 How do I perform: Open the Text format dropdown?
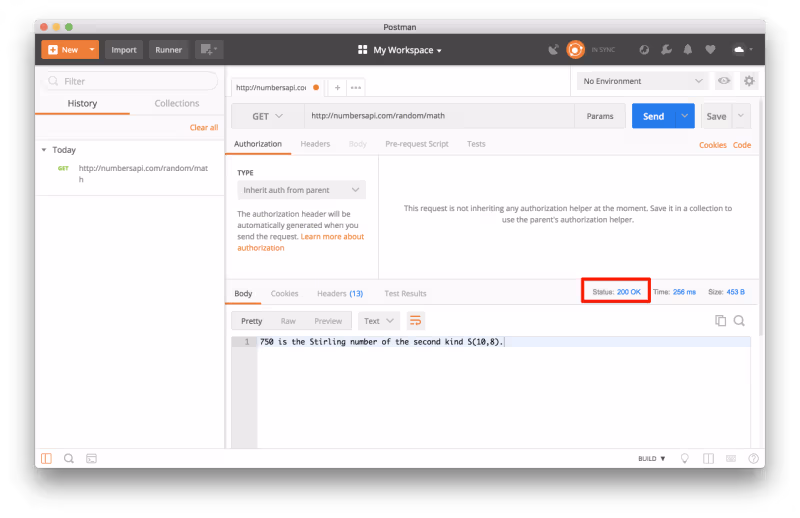click(379, 321)
